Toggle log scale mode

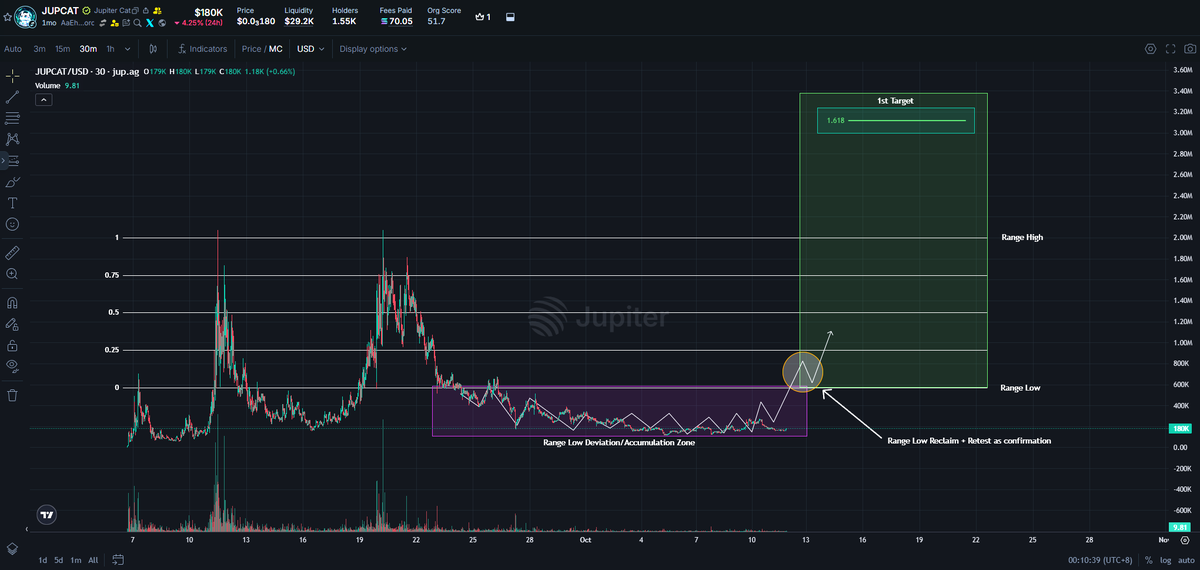pos(1165,560)
